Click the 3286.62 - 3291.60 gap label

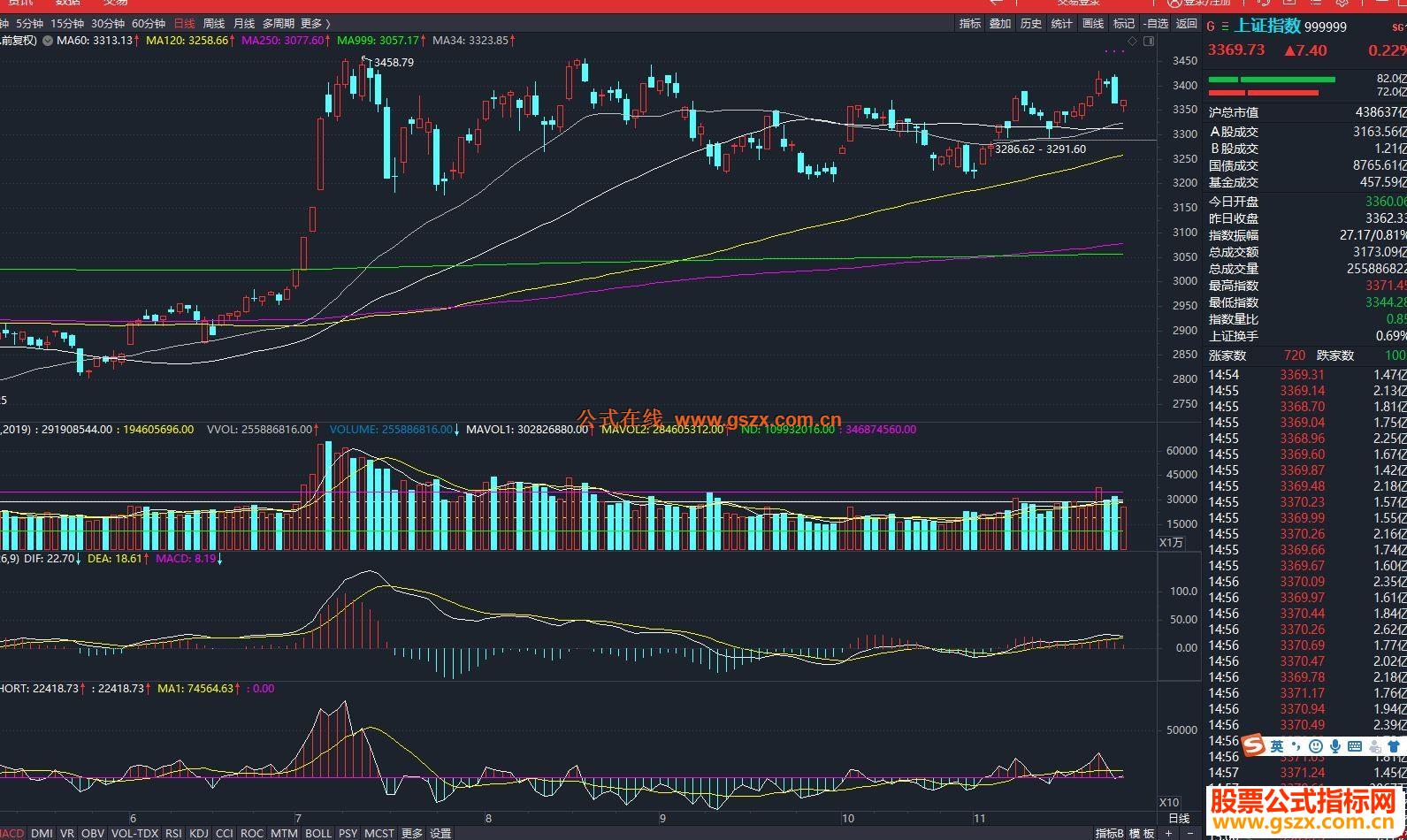(1040, 149)
